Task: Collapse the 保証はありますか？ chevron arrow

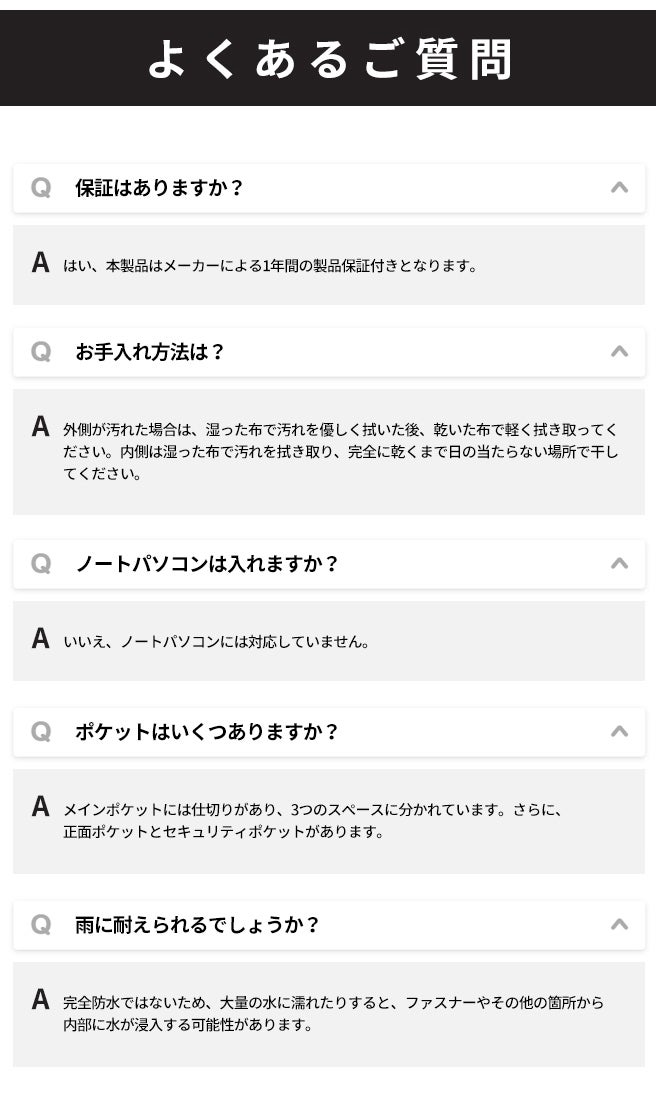Action: (x=619, y=187)
